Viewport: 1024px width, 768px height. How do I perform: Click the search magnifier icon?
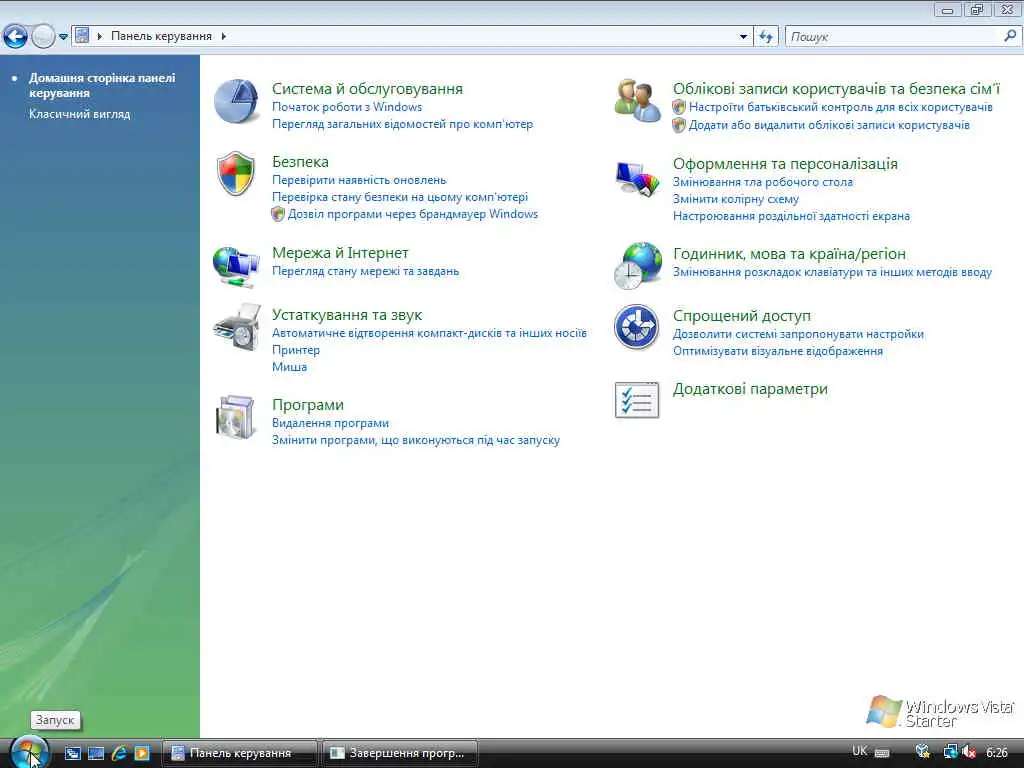click(x=1010, y=36)
